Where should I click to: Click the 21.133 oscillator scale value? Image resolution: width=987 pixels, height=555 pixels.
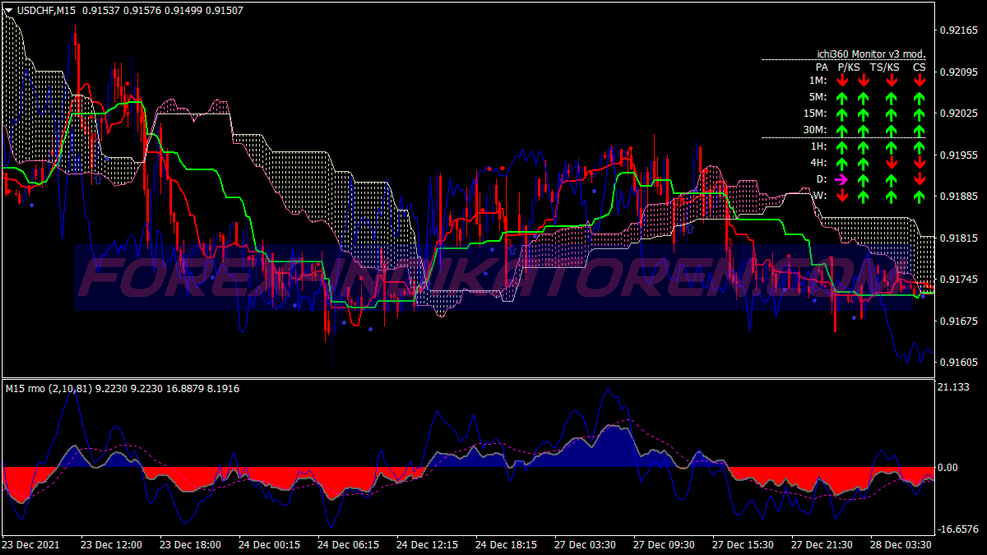coord(954,387)
